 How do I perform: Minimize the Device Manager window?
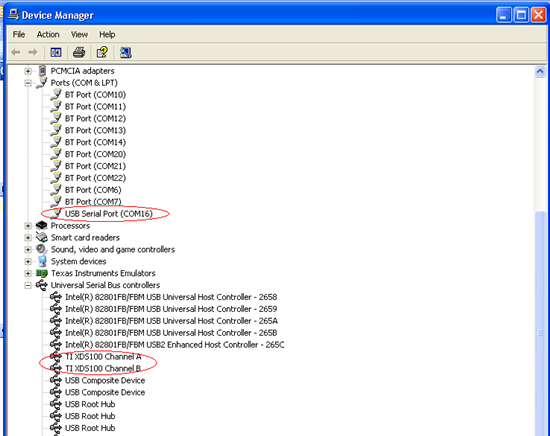point(504,15)
